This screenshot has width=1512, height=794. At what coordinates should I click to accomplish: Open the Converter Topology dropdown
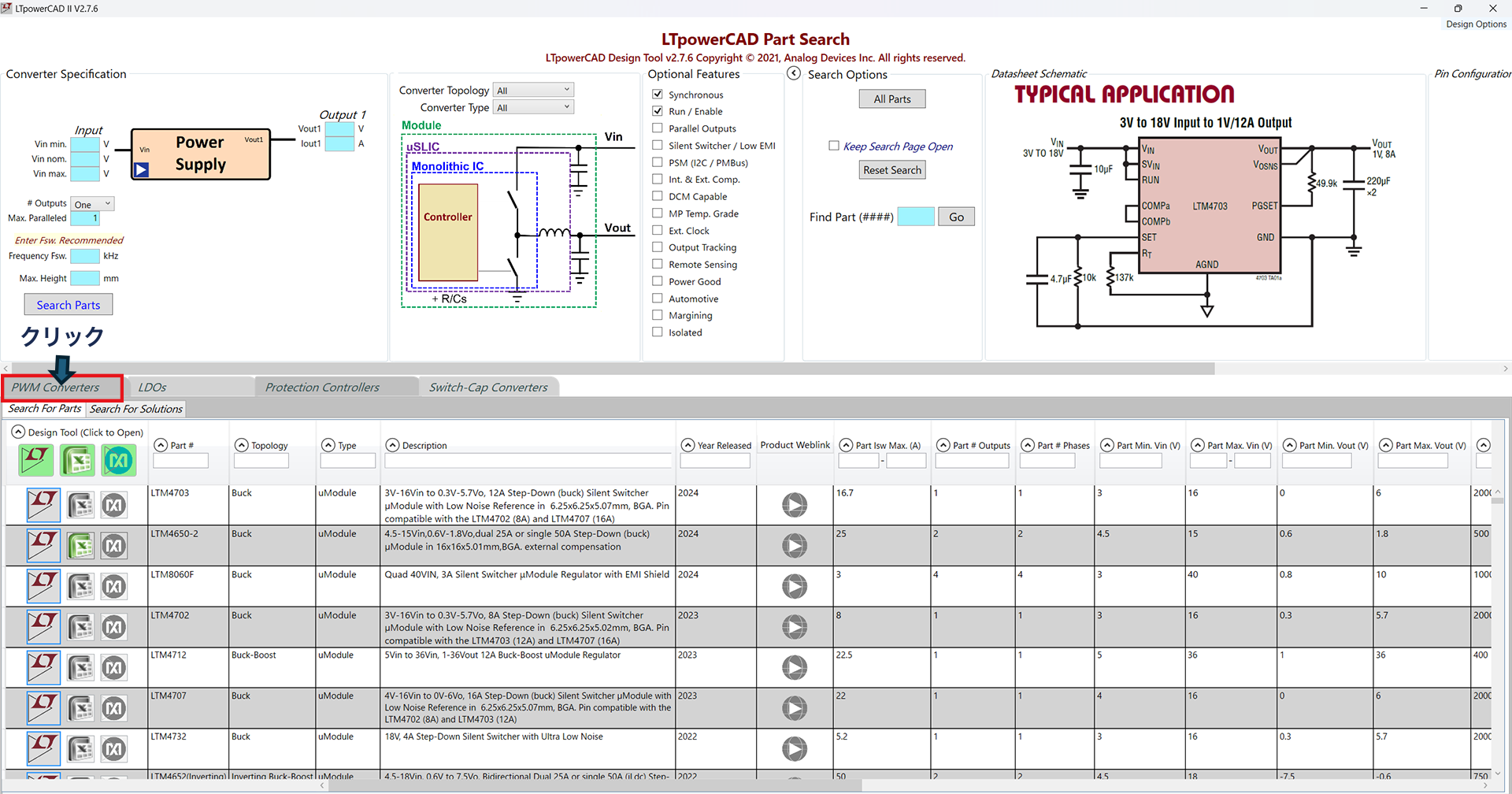pos(533,91)
